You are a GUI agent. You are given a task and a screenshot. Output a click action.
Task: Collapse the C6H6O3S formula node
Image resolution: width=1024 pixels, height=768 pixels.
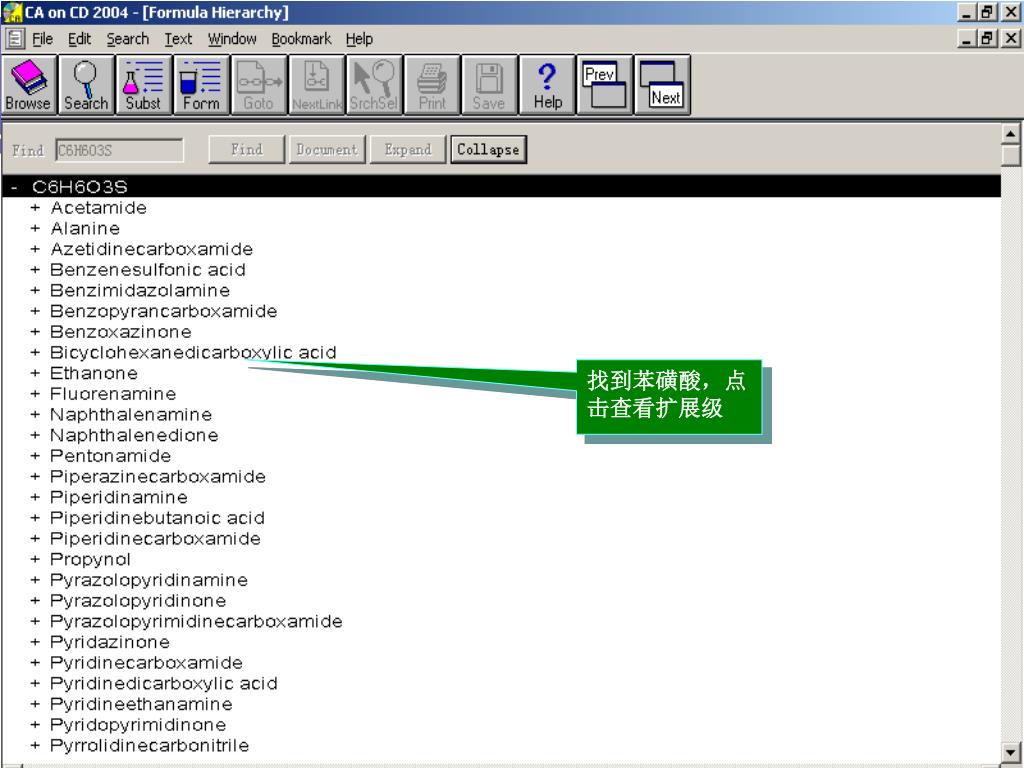pos(14,187)
